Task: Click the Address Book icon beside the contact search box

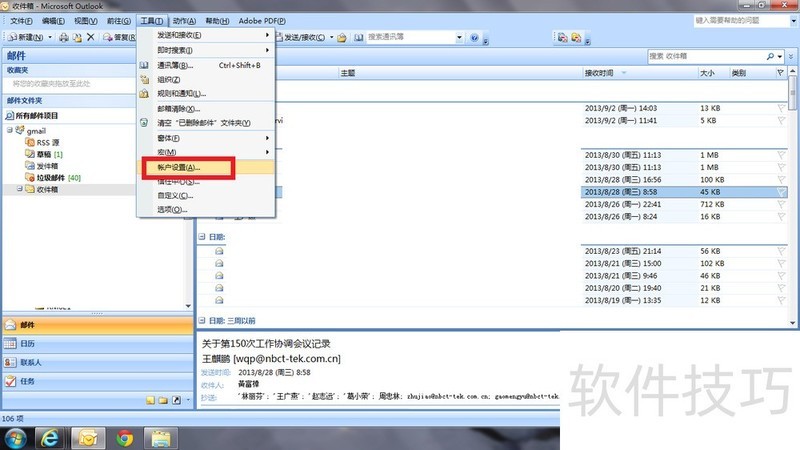Action: click(x=359, y=37)
